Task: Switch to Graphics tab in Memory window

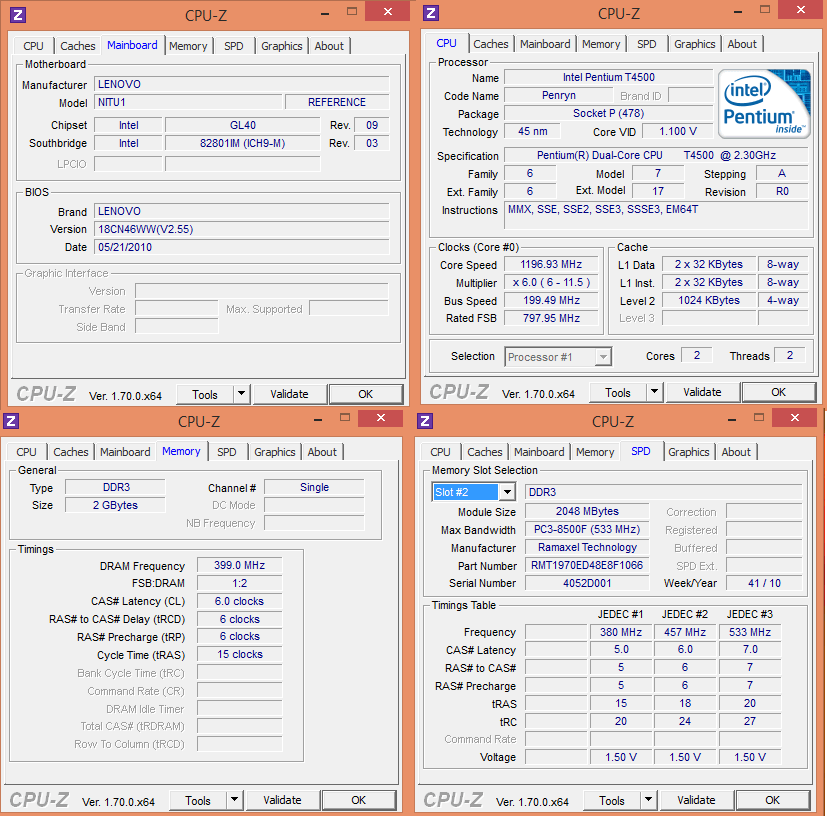Action: (x=274, y=452)
